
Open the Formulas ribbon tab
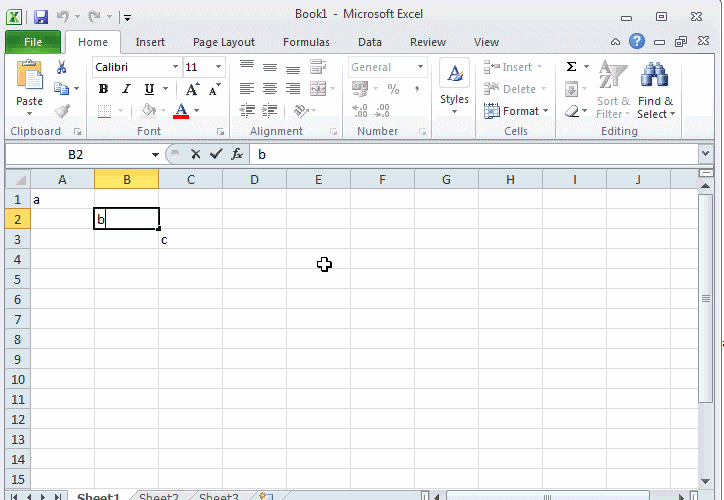(306, 42)
